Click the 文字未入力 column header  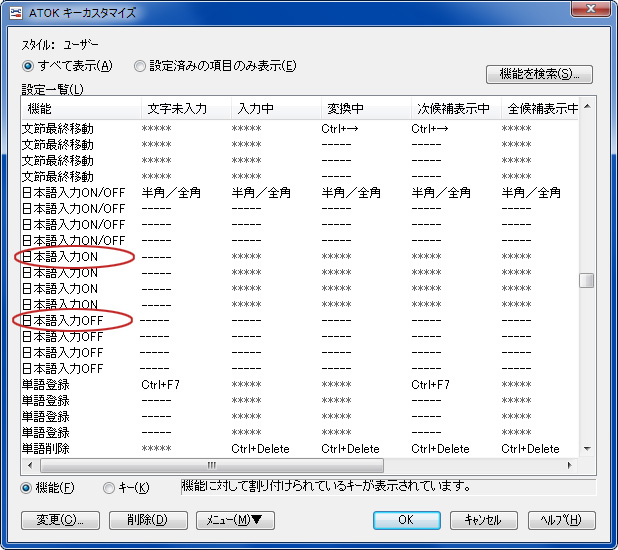pyautogui.click(x=186, y=108)
